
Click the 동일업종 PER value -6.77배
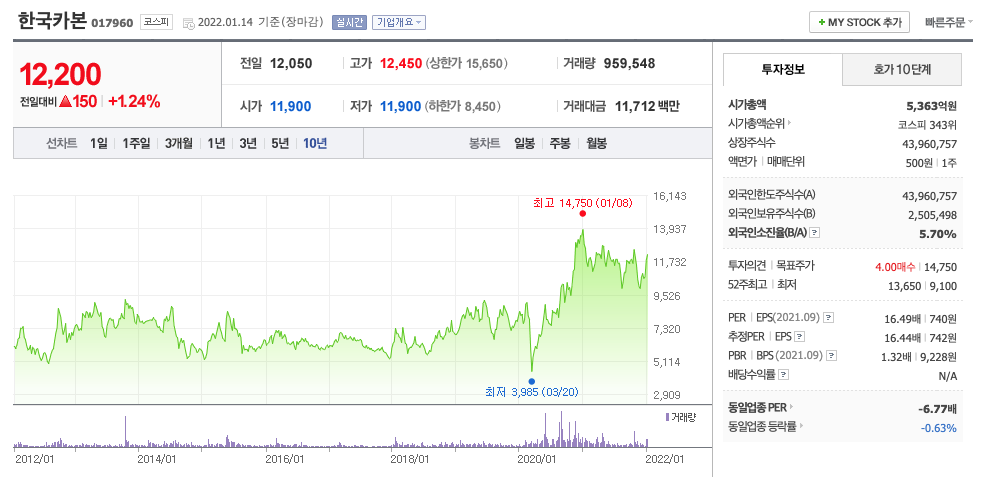click(x=937, y=409)
